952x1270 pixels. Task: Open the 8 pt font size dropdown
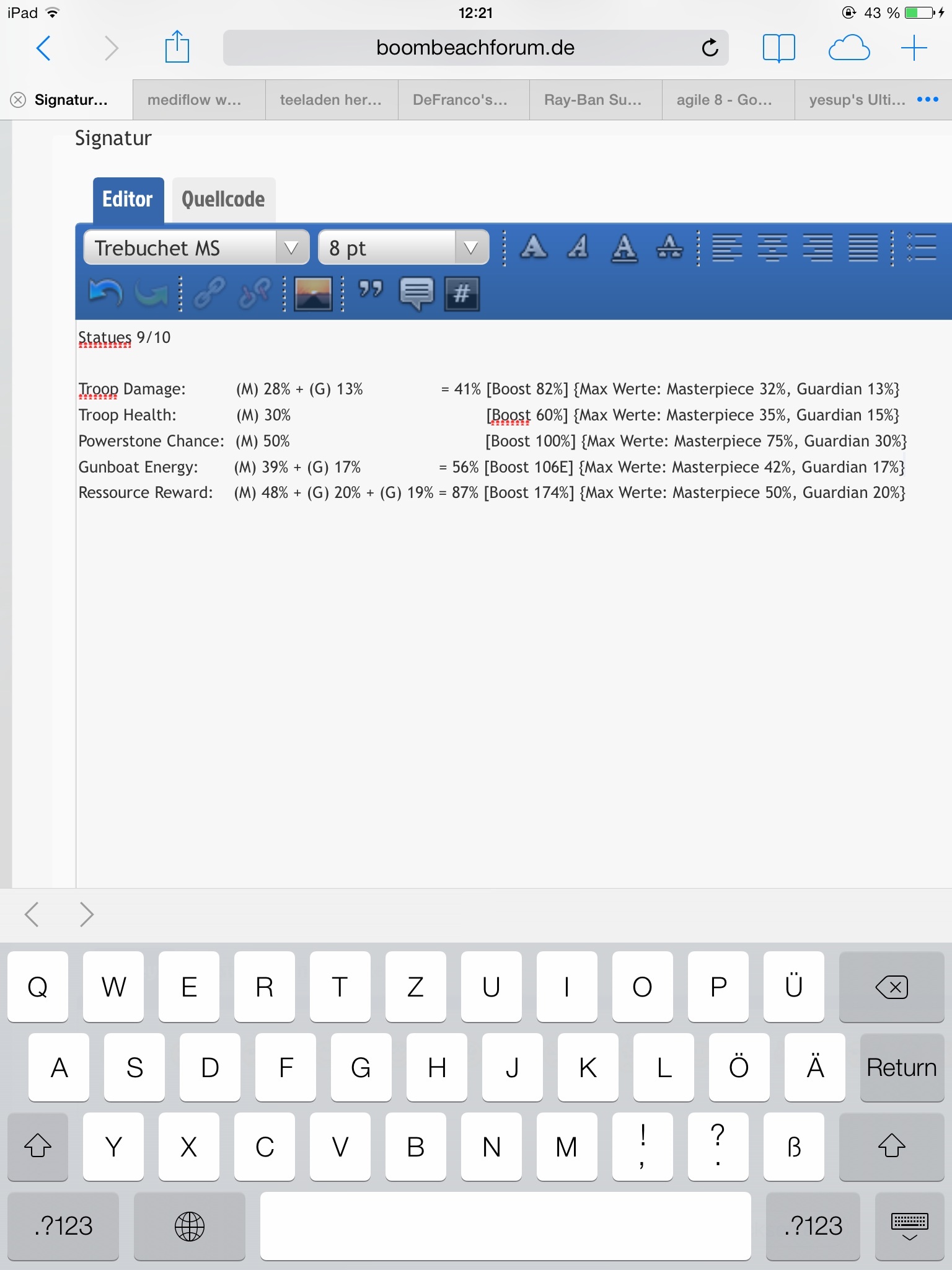click(403, 248)
